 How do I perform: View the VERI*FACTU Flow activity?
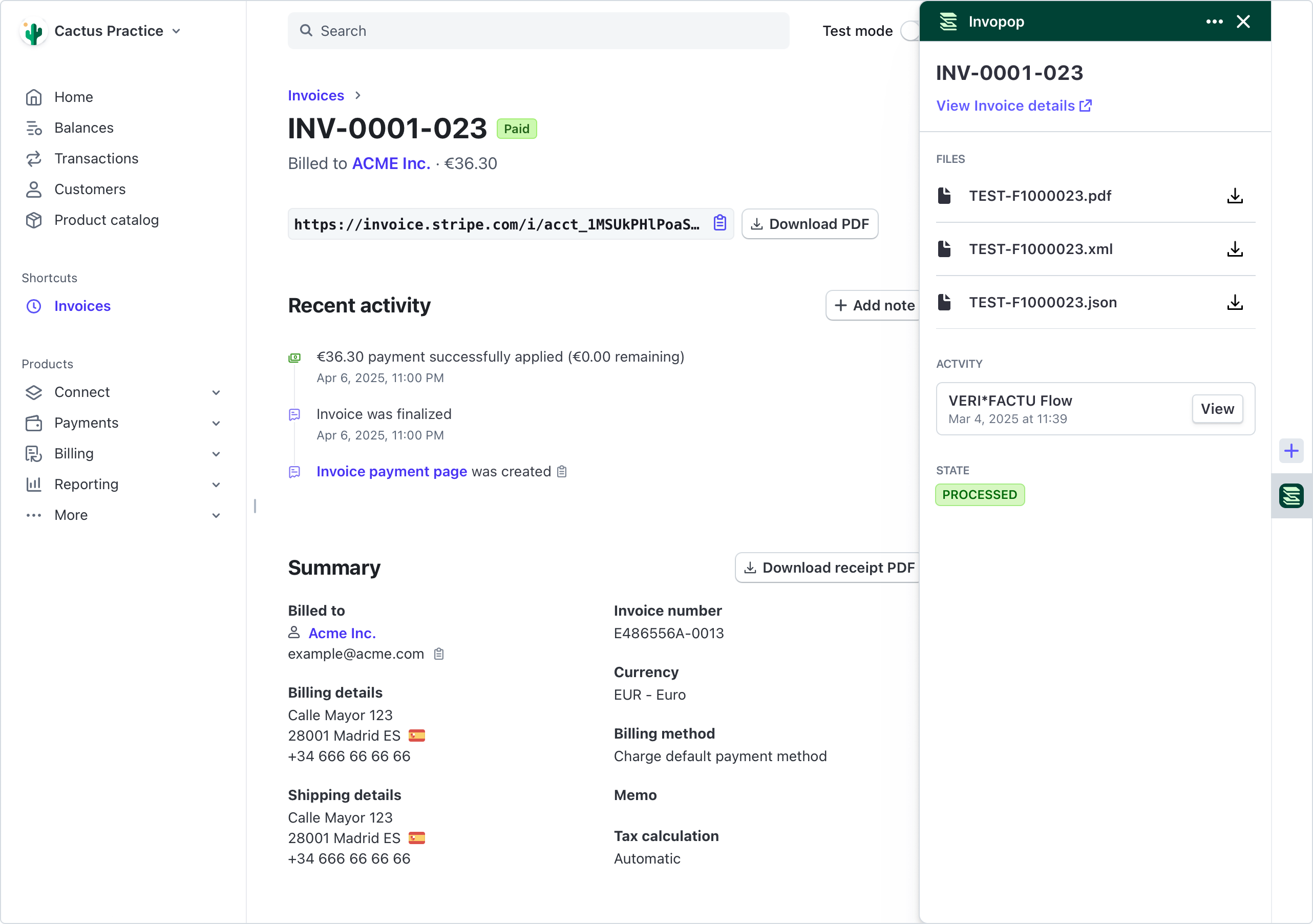(x=1217, y=409)
